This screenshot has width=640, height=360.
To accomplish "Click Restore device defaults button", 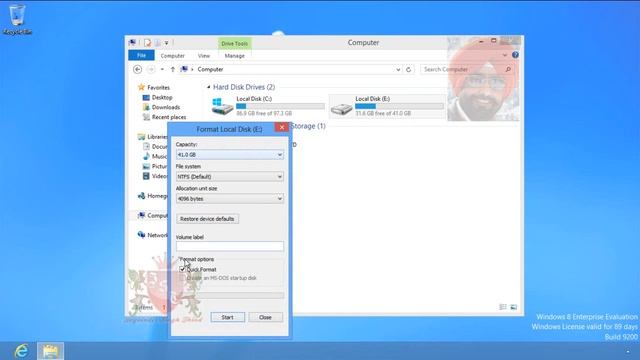I will tap(207, 219).
